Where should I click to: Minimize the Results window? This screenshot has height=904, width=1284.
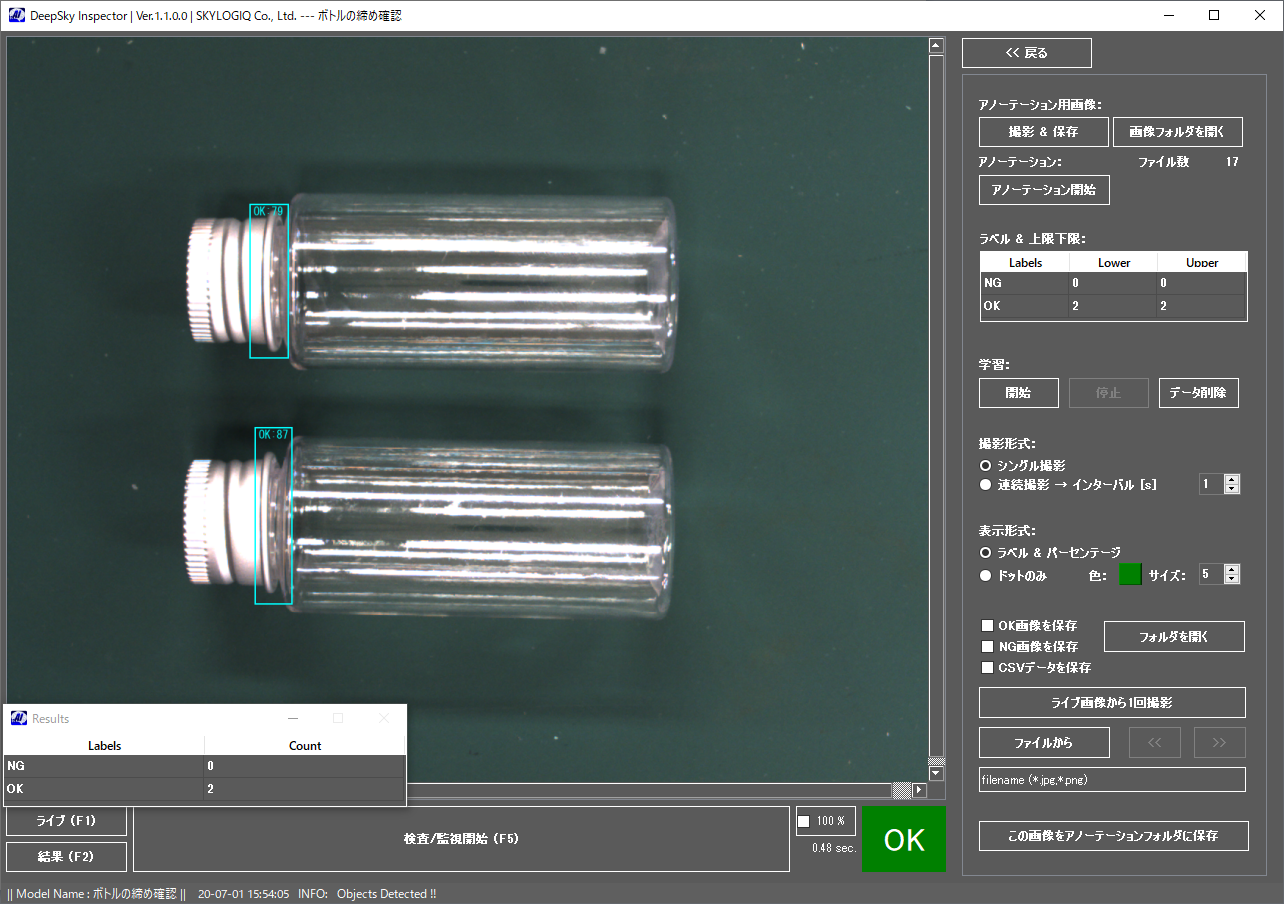coord(293,718)
